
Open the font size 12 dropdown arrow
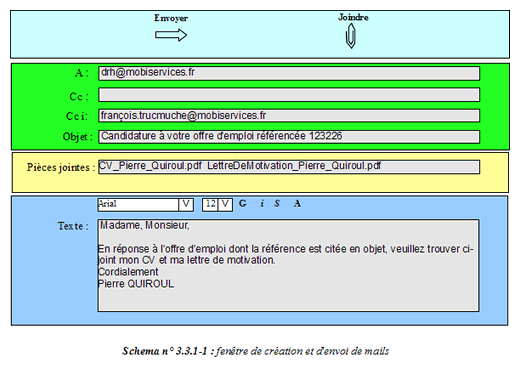tap(225, 205)
